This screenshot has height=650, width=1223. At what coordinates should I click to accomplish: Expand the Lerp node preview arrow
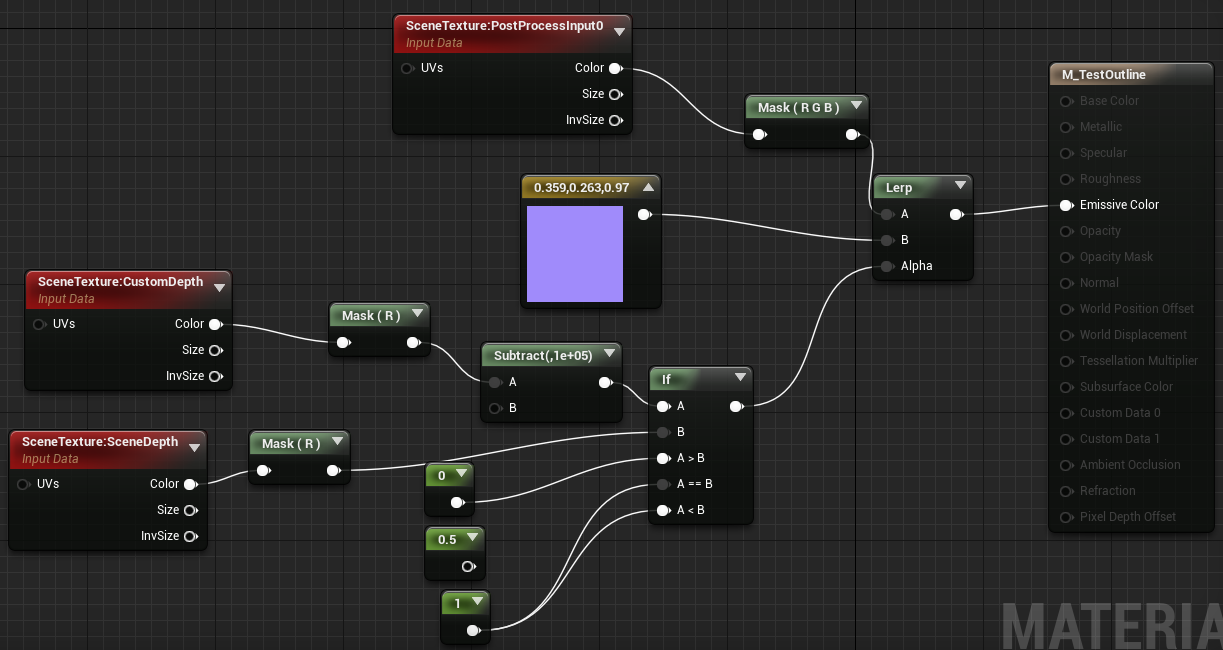(960, 186)
